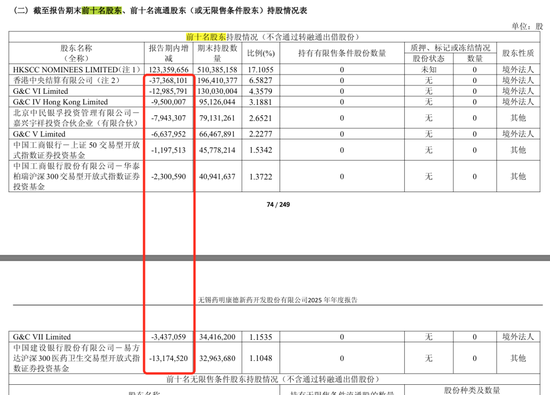Image resolution: width=550 pixels, height=395 pixels.
Task: Click the 未知 share status cell
Action: [x=428, y=69]
